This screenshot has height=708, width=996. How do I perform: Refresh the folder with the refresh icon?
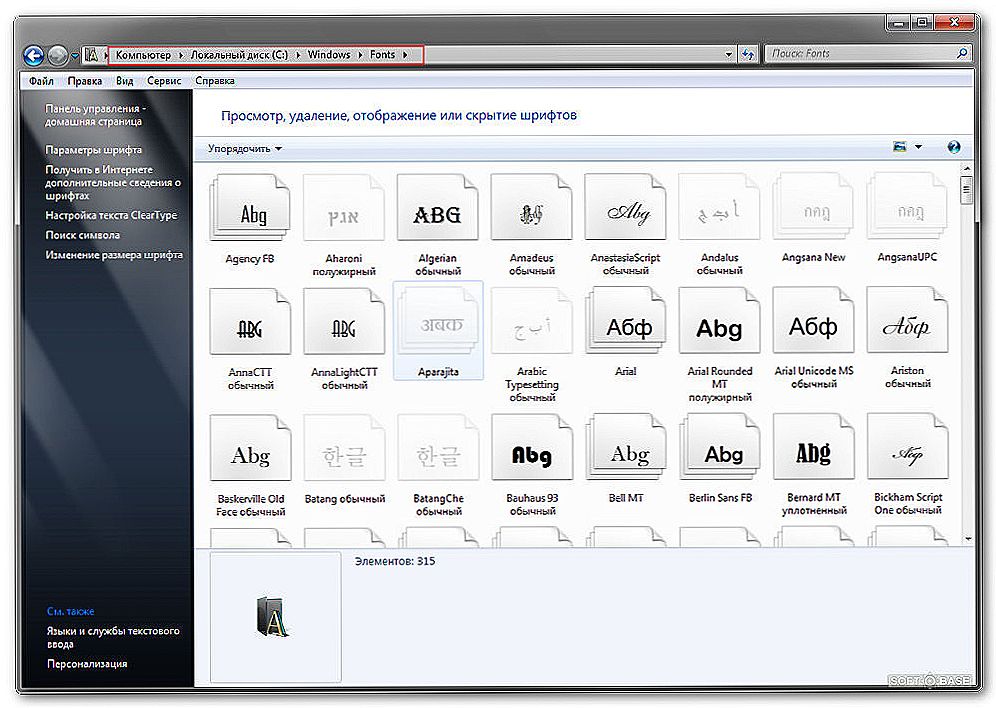coord(748,55)
